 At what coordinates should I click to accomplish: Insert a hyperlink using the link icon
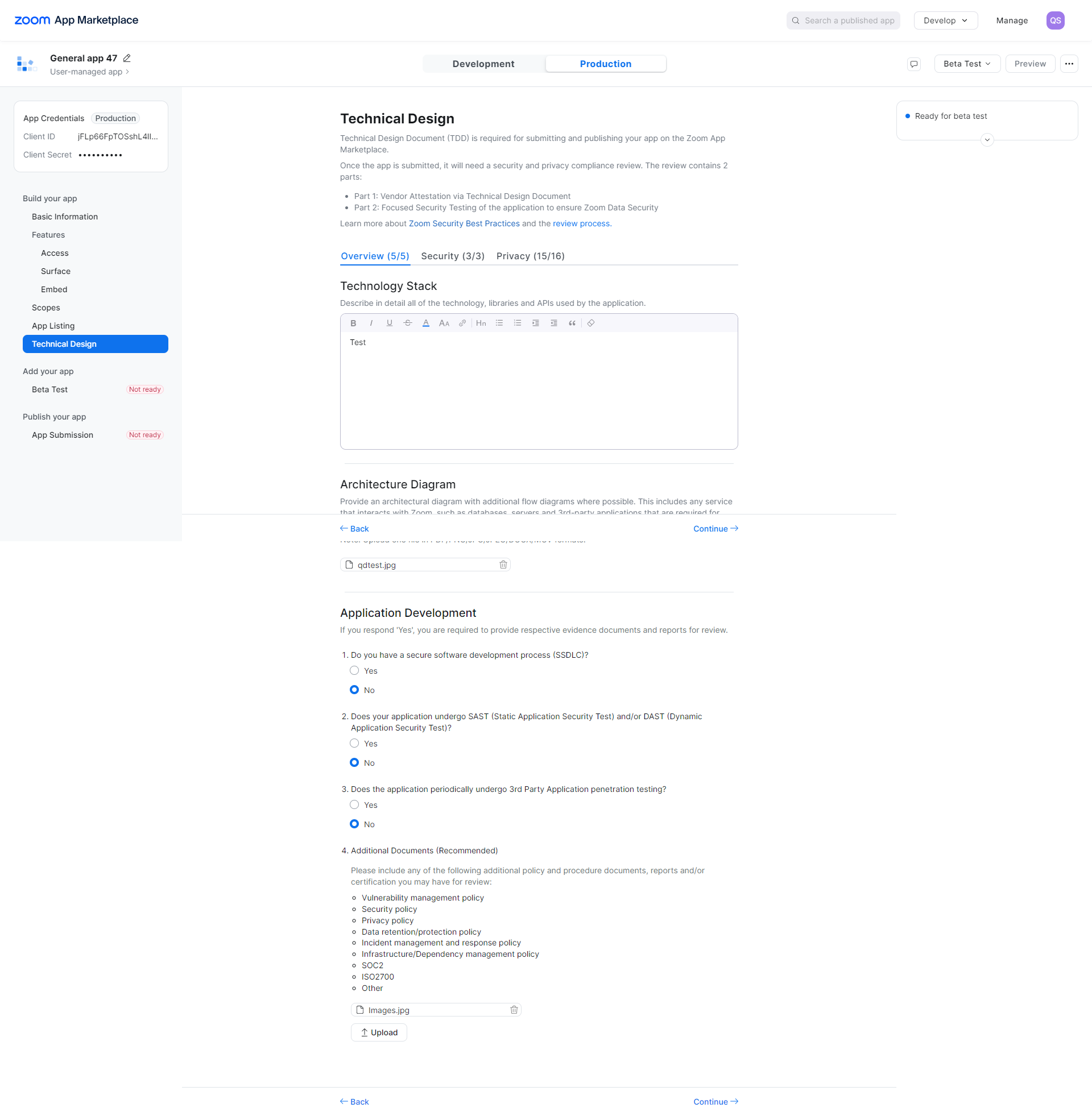coord(462,323)
